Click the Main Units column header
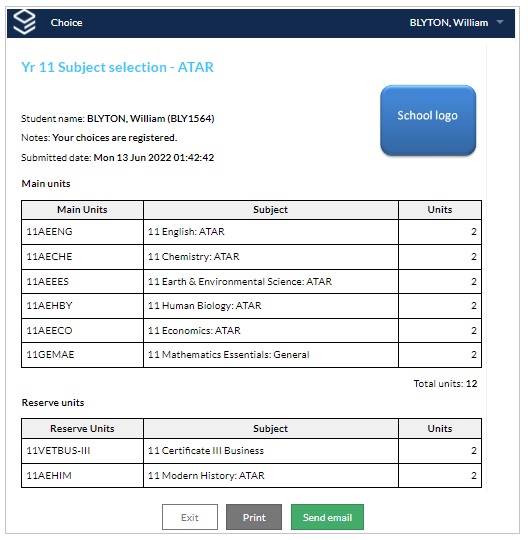The height and width of the screenshot is (540, 530). [82, 210]
